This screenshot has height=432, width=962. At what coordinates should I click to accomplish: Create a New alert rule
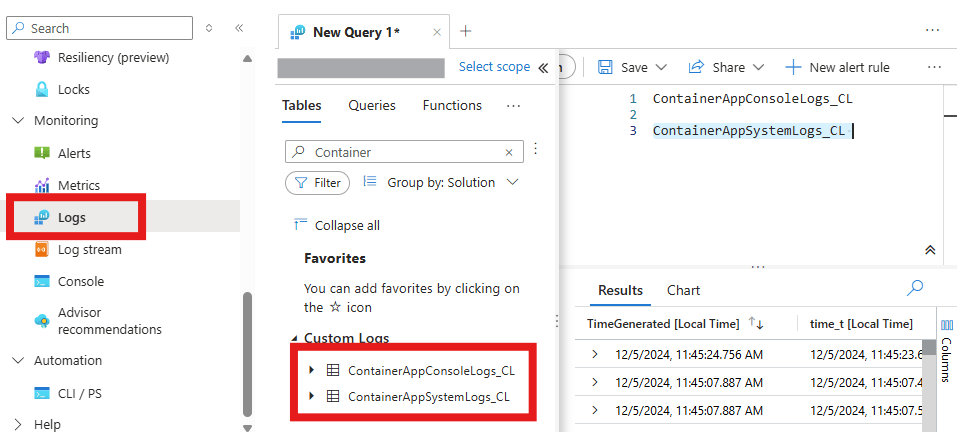click(x=837, y=68)
